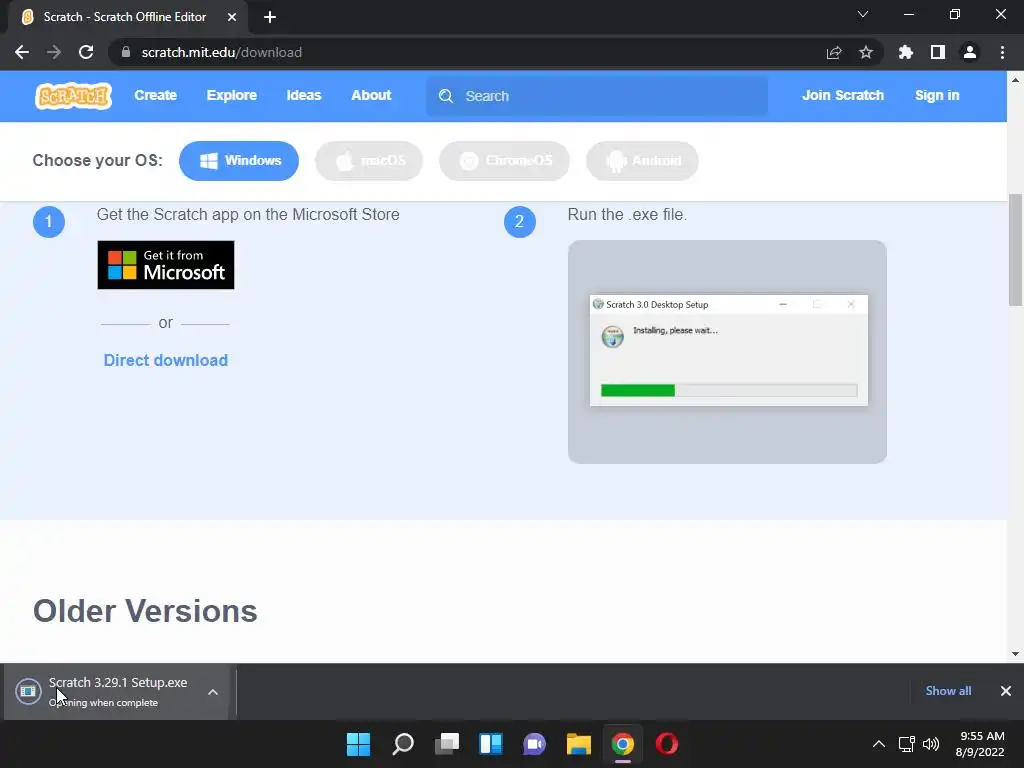Click the volume speaker tray icon

click(931, 744)
